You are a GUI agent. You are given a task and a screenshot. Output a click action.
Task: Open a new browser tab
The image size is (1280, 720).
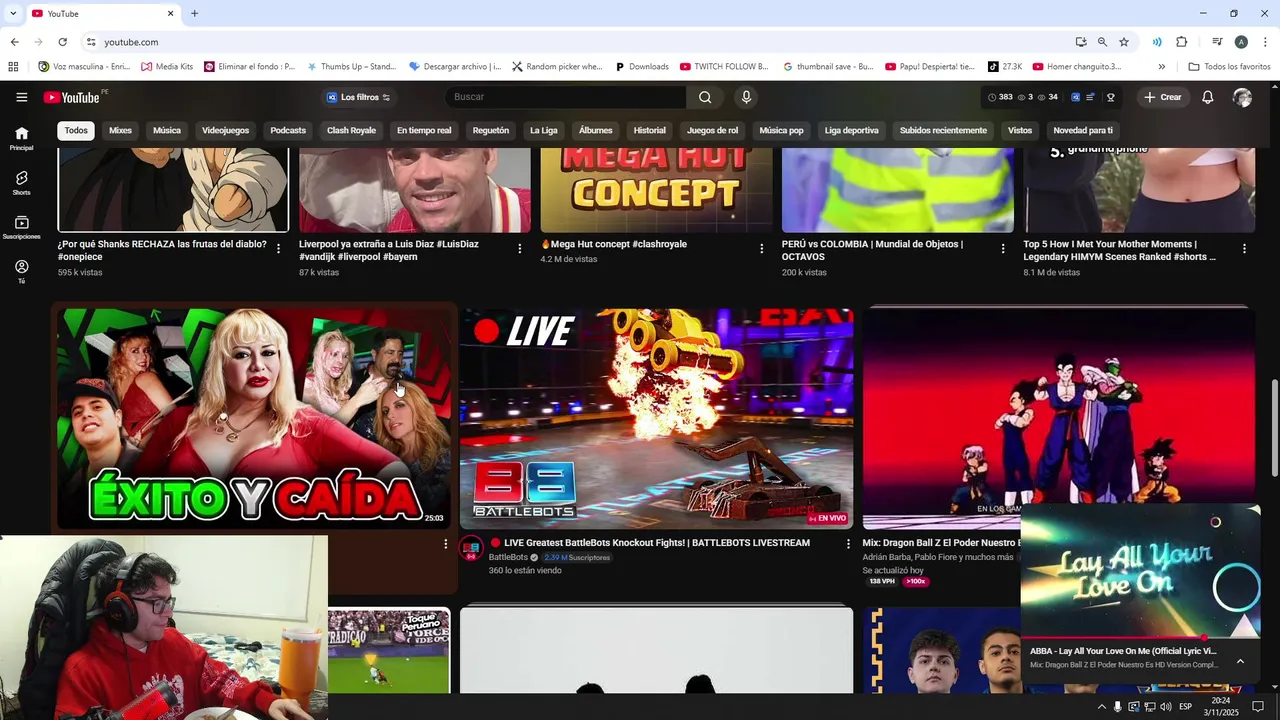pyautogui.click(x=194, y=13)
